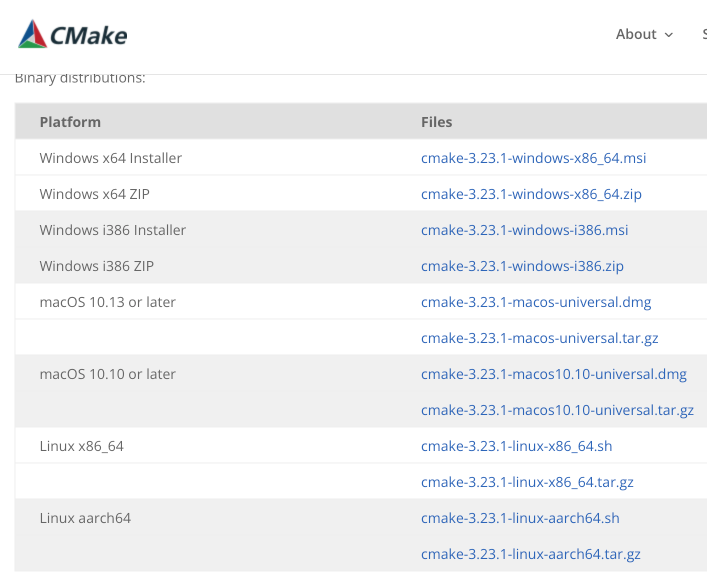The image size is (707, 578).
Task: Download cmake-3.23.1-macos10.10-universal.tar.gz
Action: 557,411
